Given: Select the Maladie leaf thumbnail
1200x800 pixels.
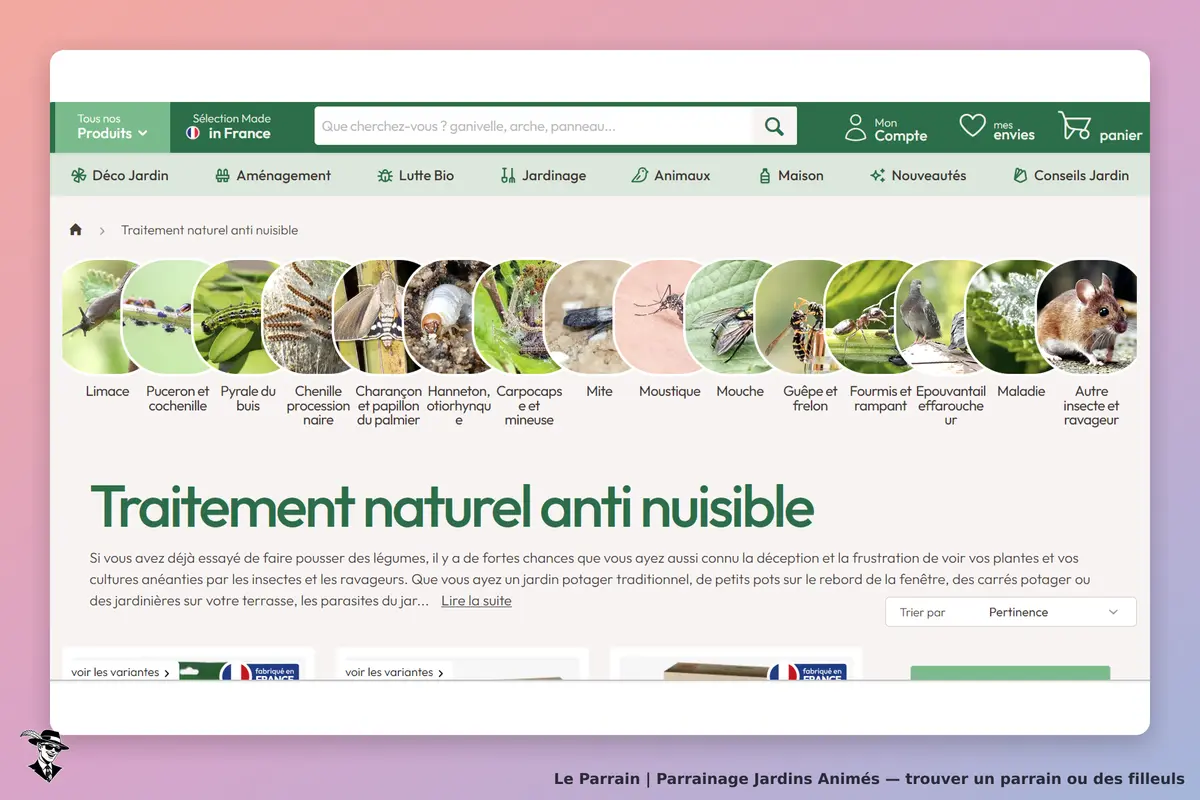Looking at the screenshot, I should point(1007,317).
